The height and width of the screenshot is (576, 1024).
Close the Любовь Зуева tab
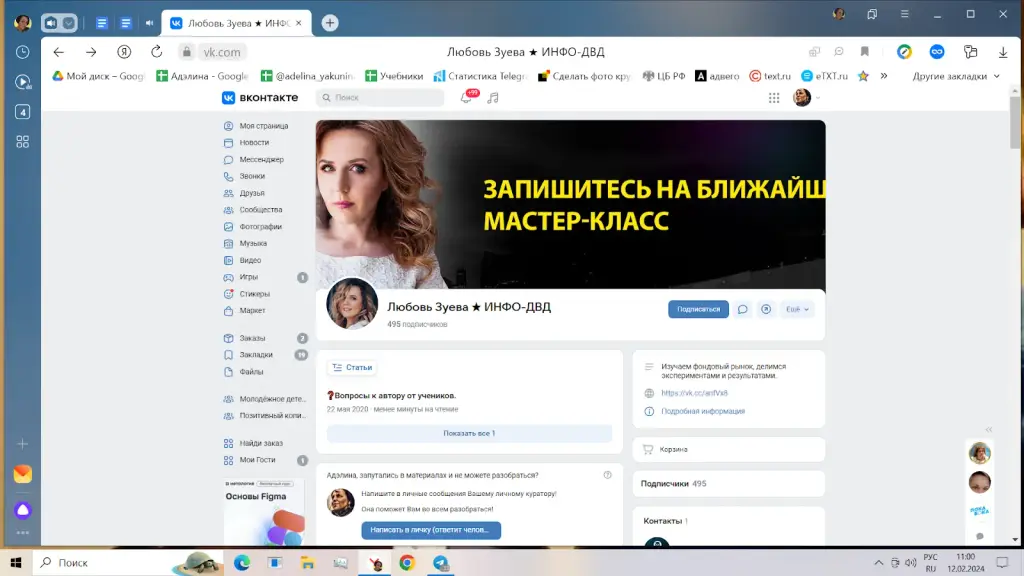pyautogui.click(x=298, y=23)
